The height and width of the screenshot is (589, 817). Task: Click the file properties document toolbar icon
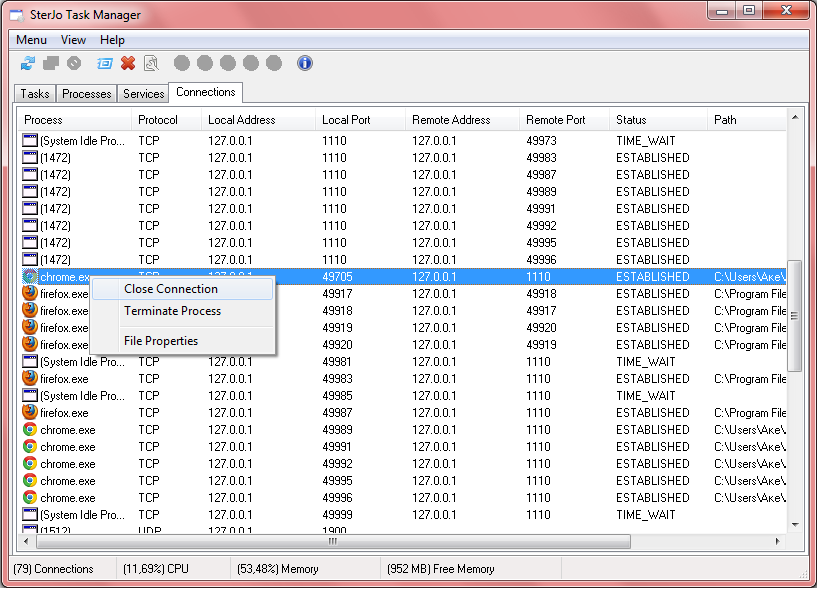150,63
